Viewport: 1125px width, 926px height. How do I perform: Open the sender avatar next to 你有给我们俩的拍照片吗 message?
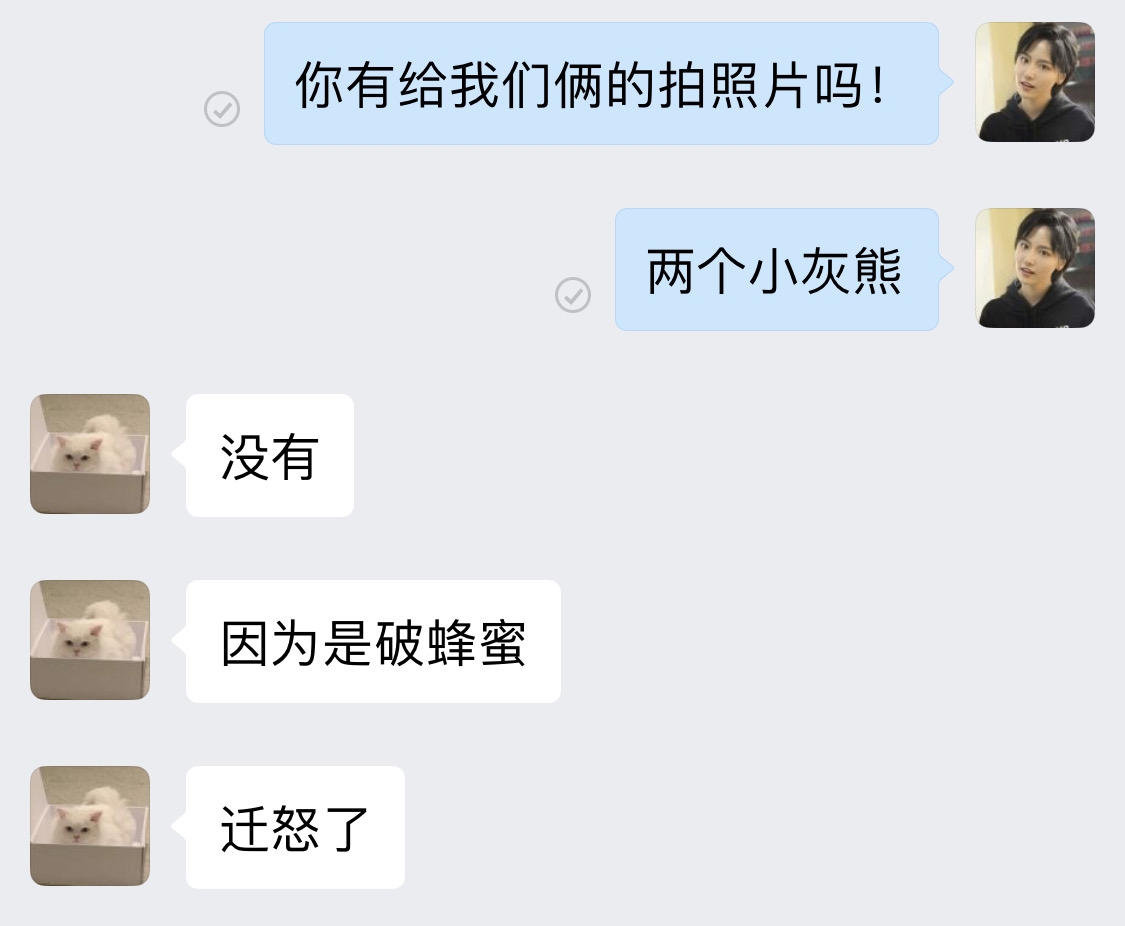click(x=1035, y=82)
